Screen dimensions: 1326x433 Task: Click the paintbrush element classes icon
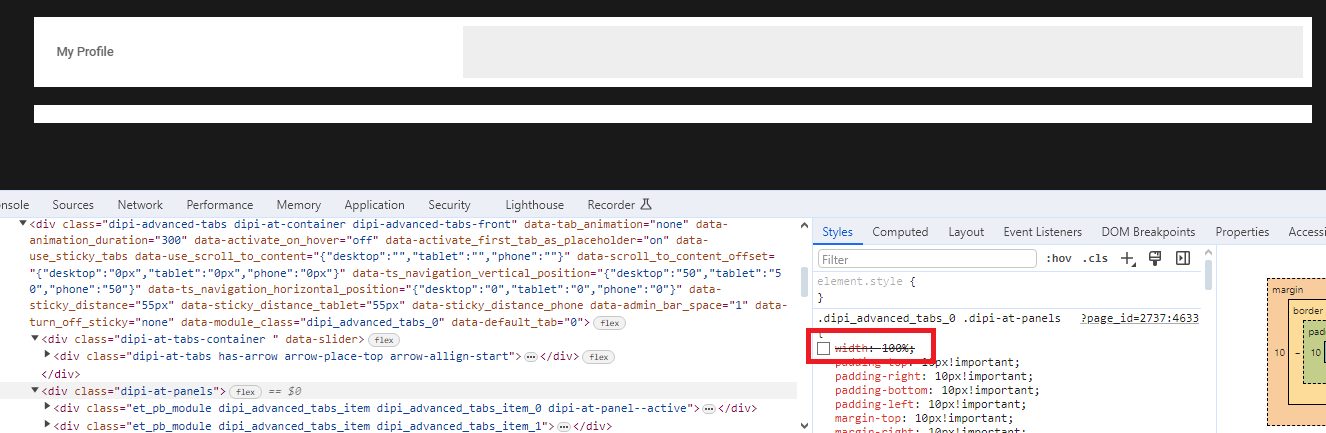pyautogui.click(x=1155, y=258)
